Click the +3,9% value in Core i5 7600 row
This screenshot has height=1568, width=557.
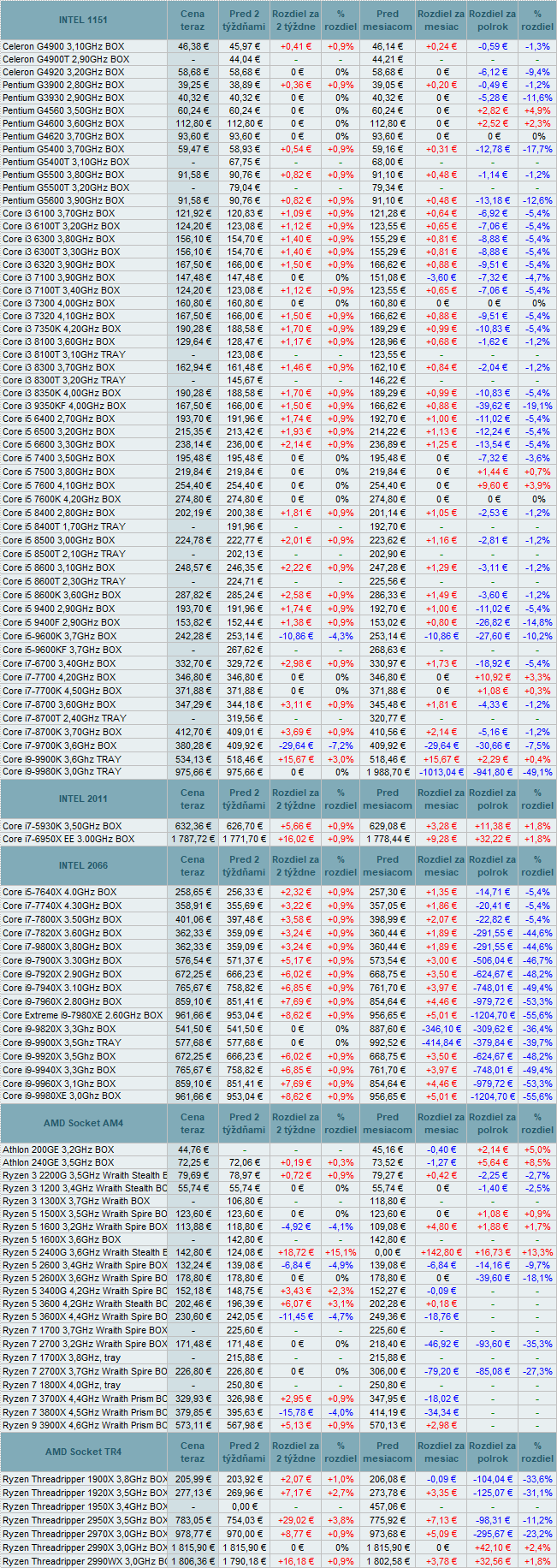537,485
